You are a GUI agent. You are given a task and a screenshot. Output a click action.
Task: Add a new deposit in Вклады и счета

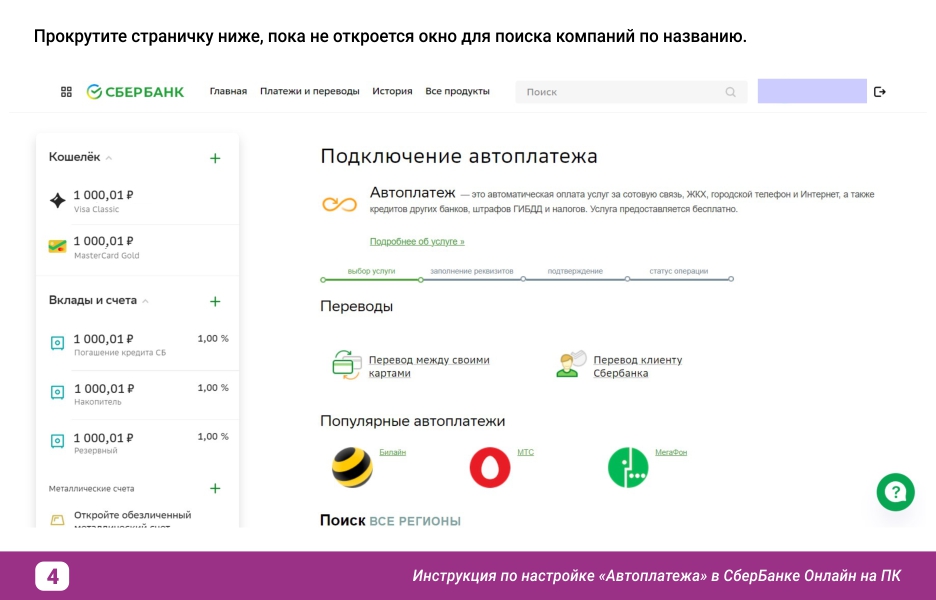point(215,301)
